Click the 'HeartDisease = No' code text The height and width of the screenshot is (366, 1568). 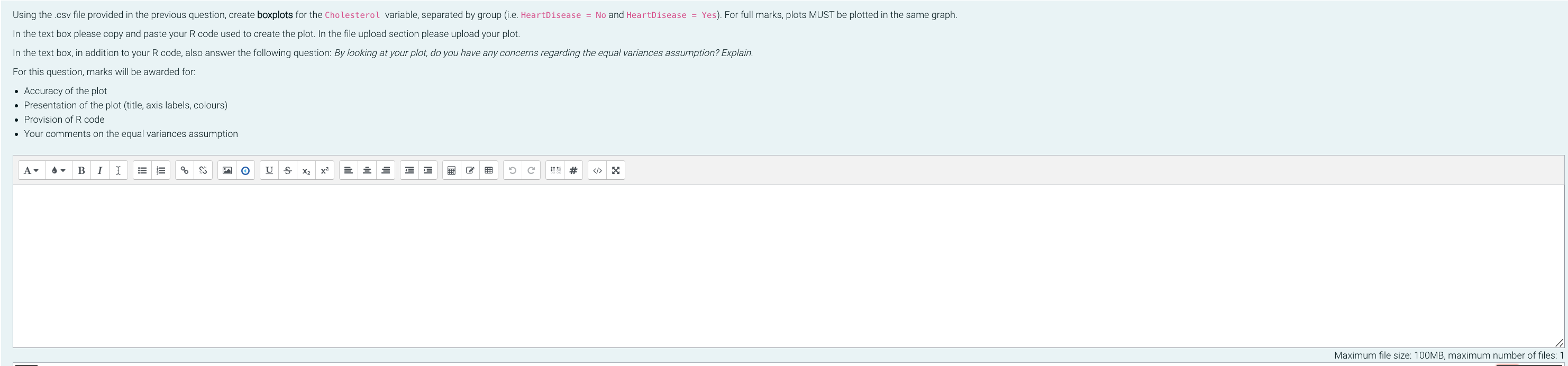coord(563,15)
